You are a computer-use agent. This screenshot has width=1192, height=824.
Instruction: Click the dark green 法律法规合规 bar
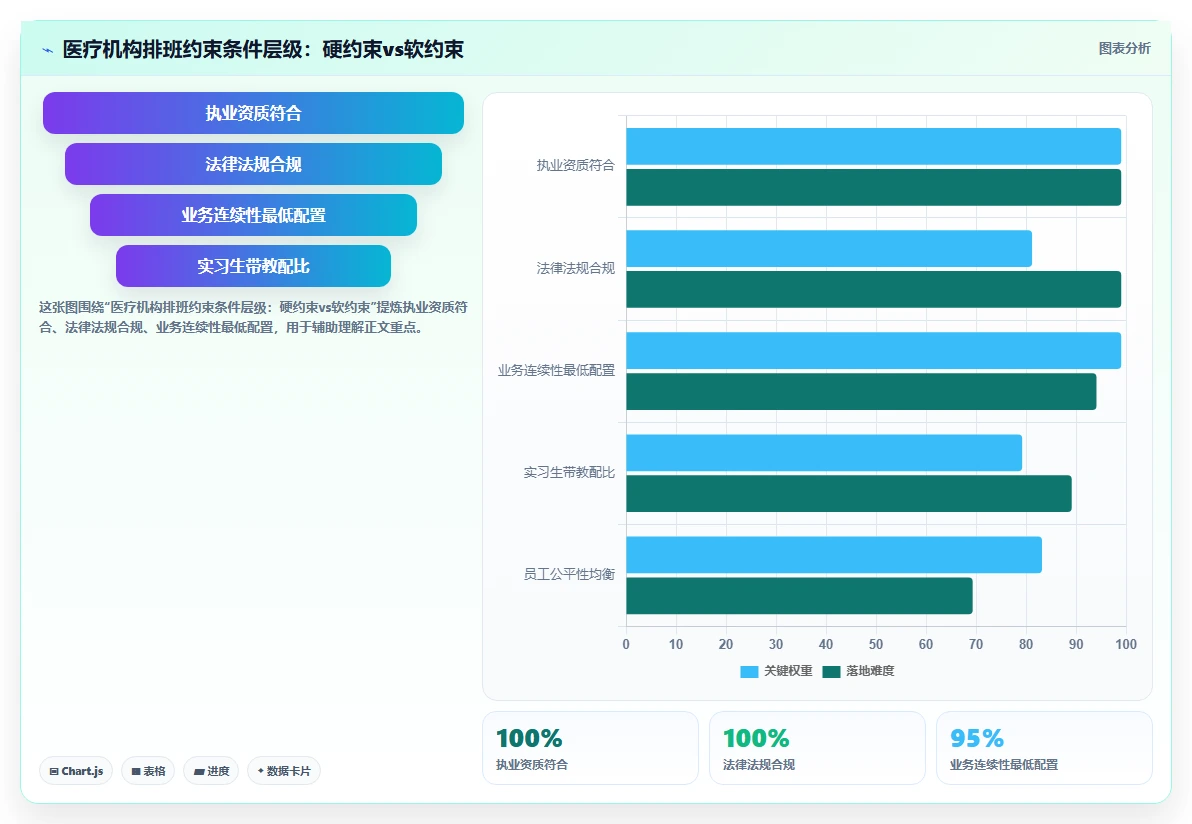coord(873,290)
